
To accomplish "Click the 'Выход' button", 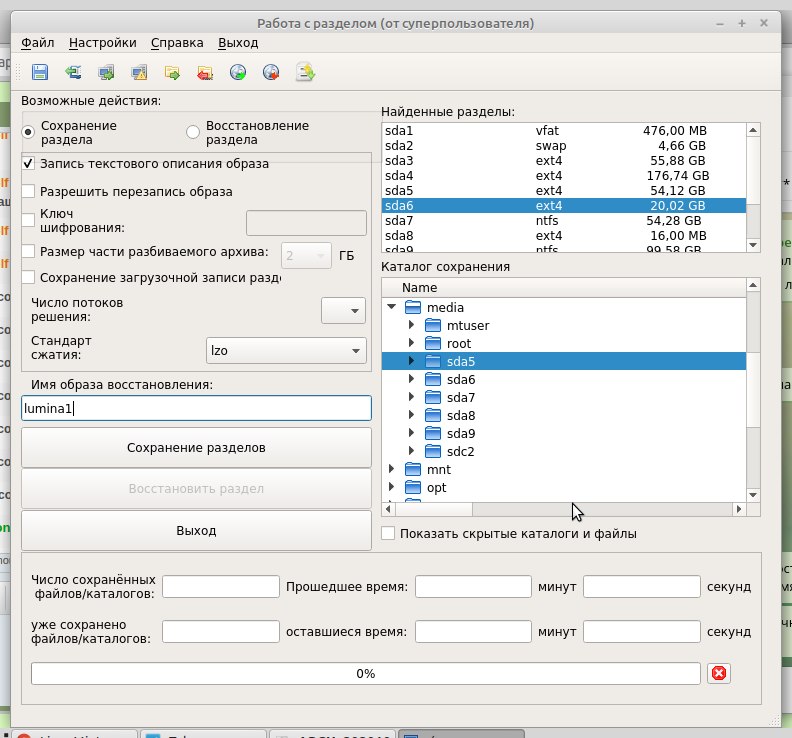I will 196,530.
